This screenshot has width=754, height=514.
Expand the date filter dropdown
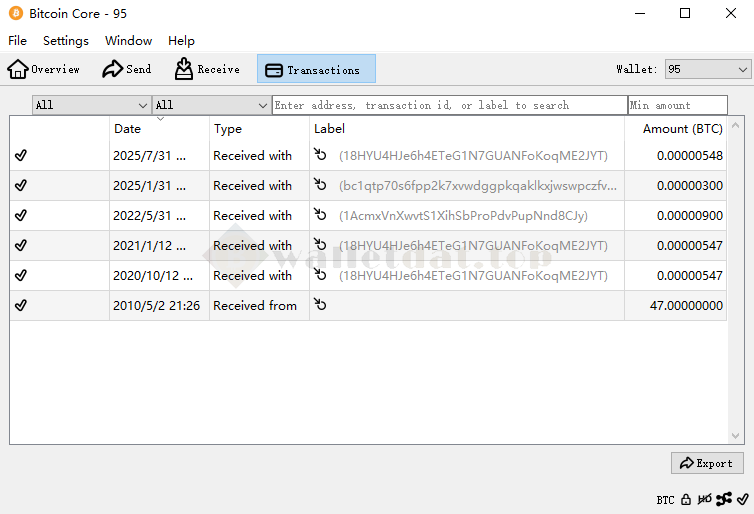(x=91, y=105)
